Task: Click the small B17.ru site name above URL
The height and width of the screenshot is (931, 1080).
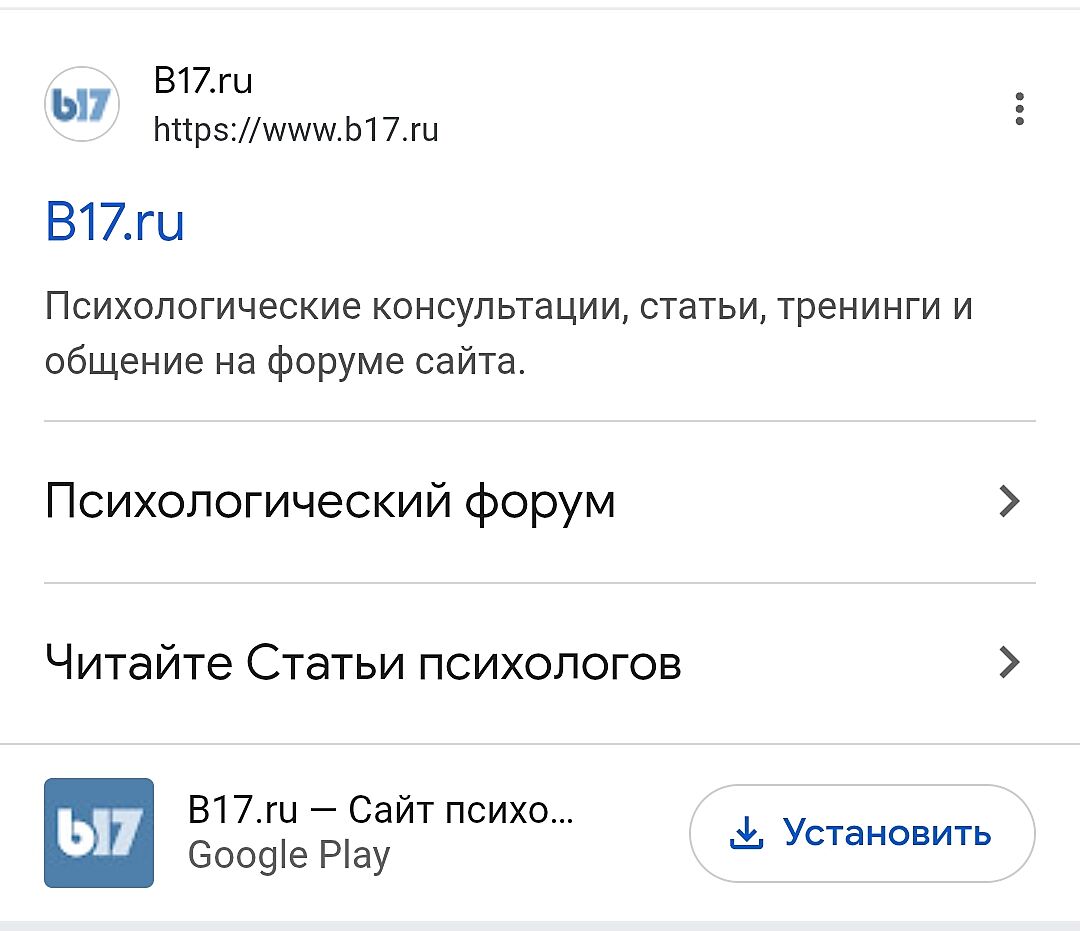Action: (203, 81)
